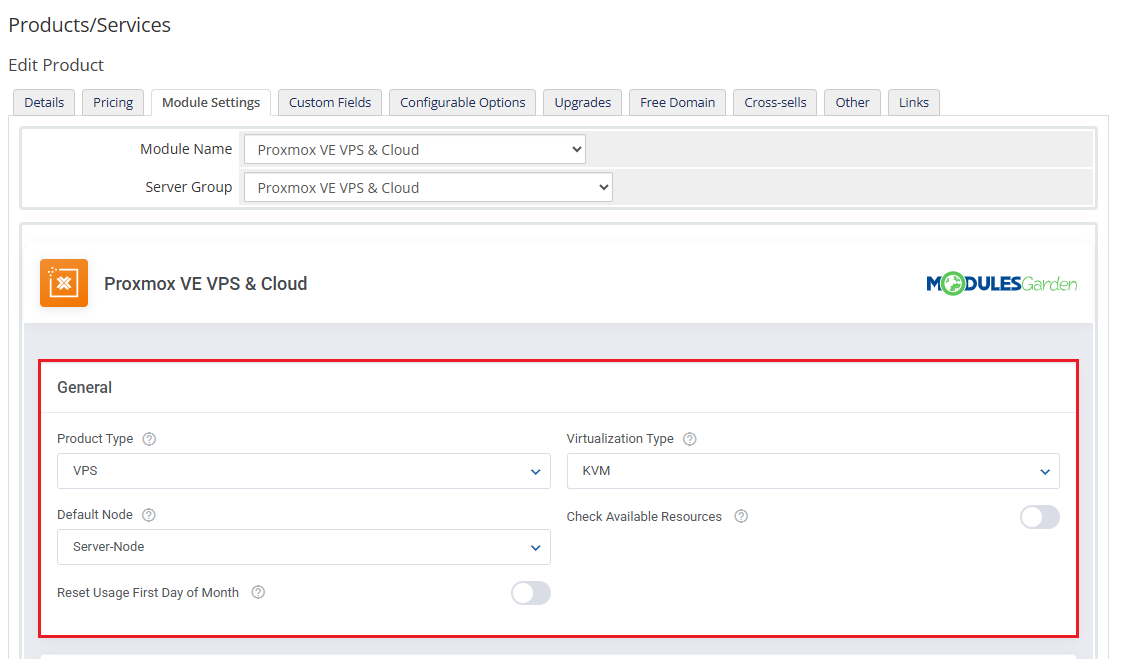Viewport: 1121px width, 659px height.
Task: Open the Module Name dropdown
Action: 415,149
